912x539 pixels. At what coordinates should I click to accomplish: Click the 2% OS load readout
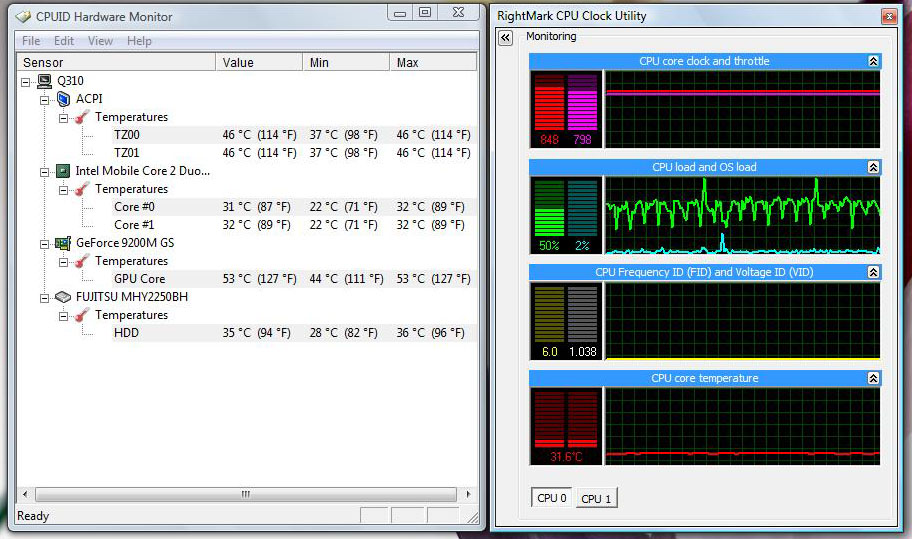click(x=582, y=246)
